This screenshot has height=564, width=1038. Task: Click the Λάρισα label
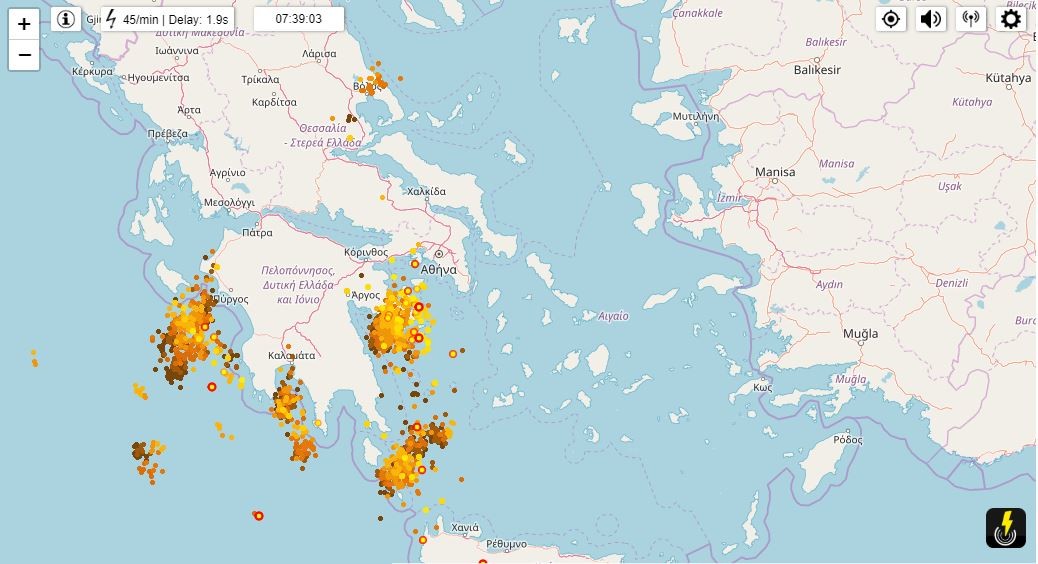click(319, 54)
